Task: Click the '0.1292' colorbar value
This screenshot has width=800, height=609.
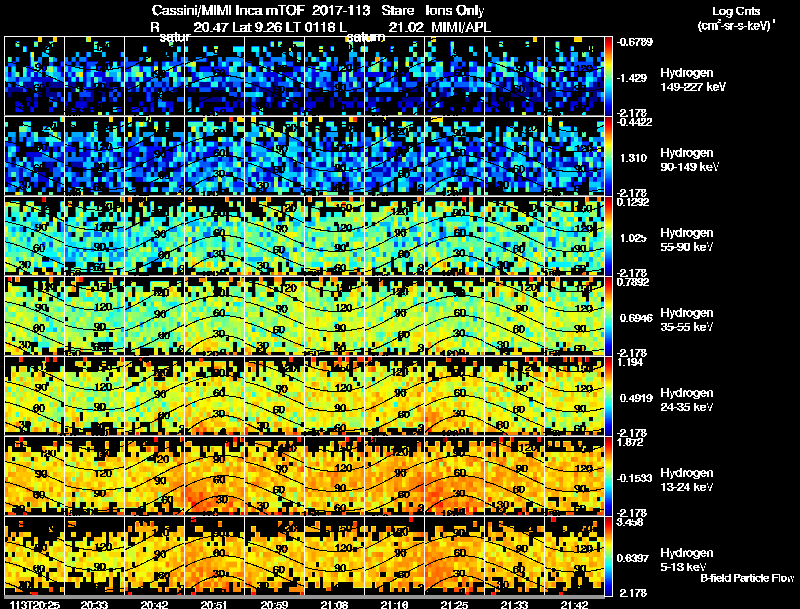Action: coord(633,202)
